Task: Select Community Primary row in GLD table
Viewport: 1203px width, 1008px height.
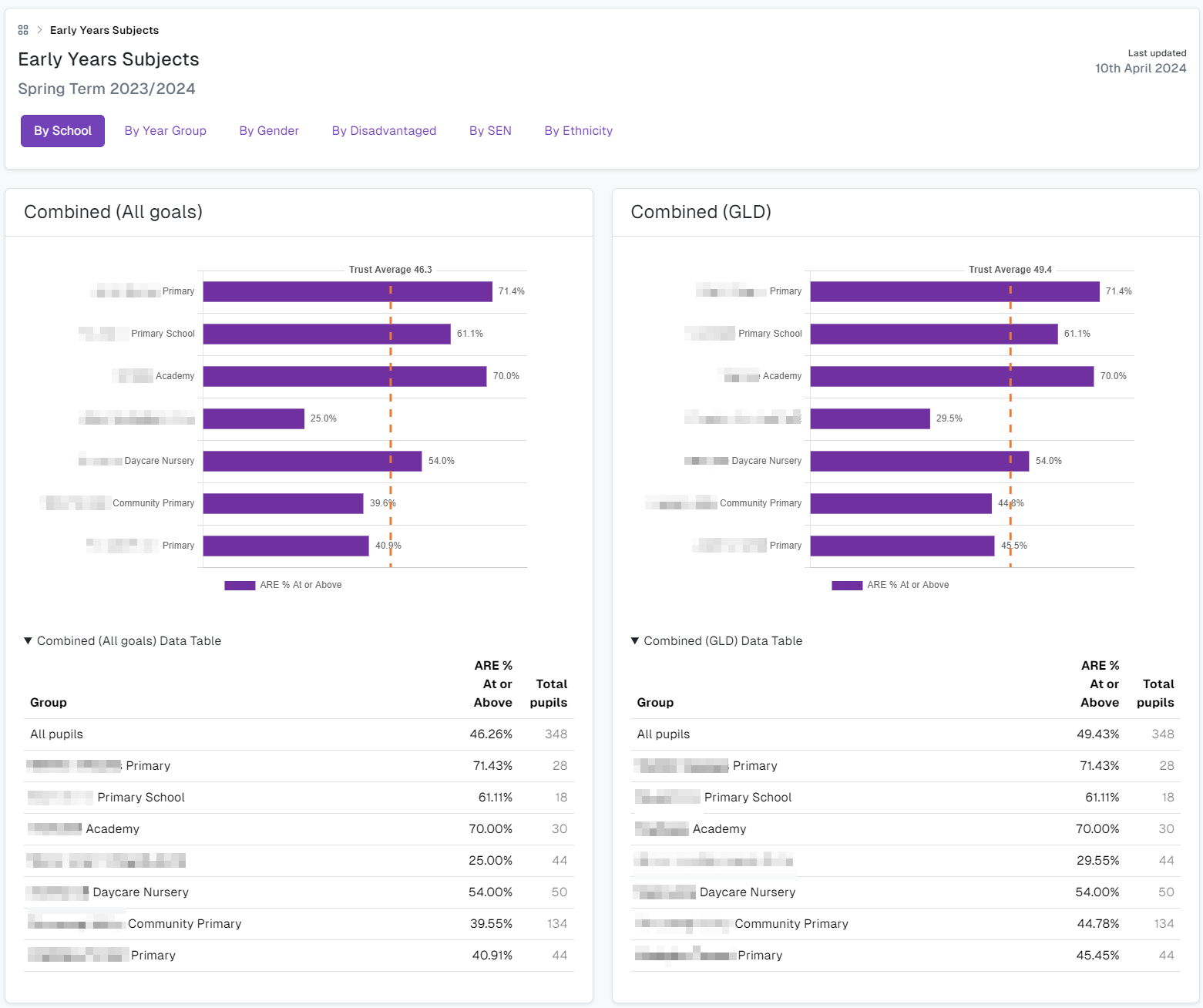Action: (905, 924)
